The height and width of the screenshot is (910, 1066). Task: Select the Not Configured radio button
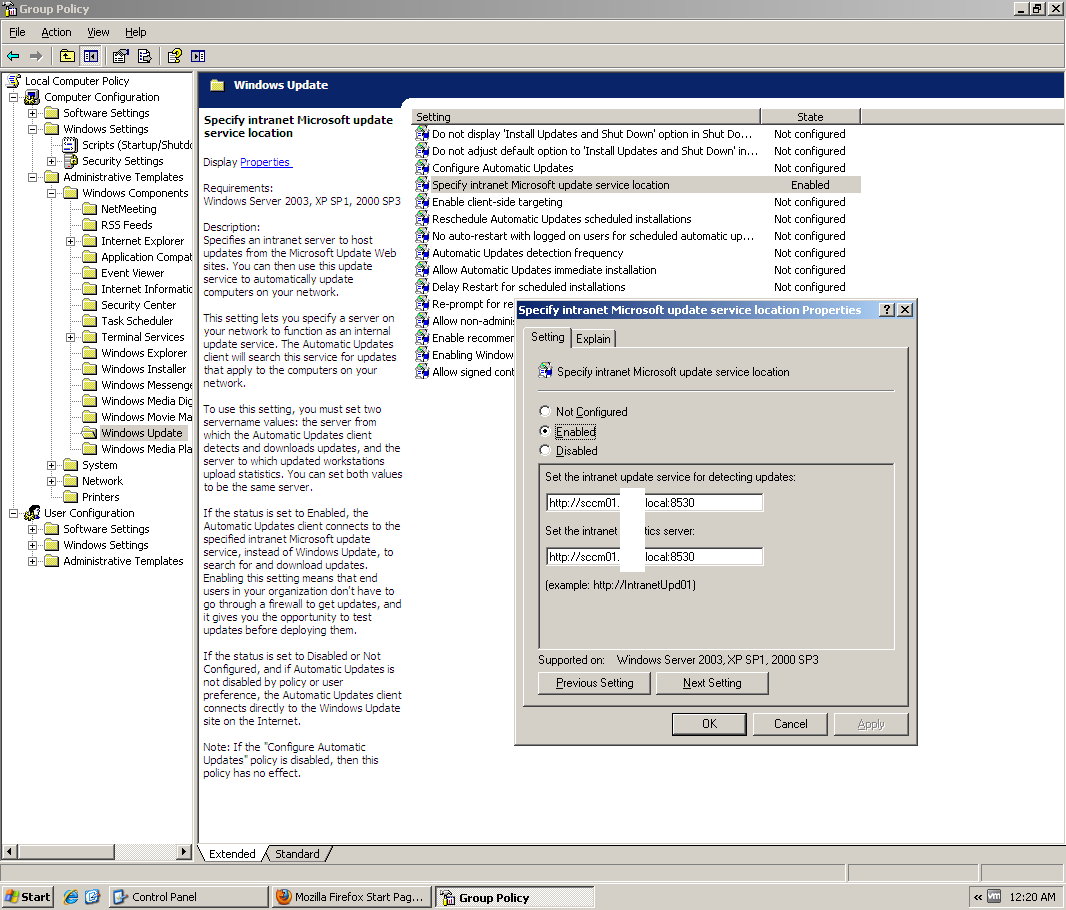pos(545,411)
